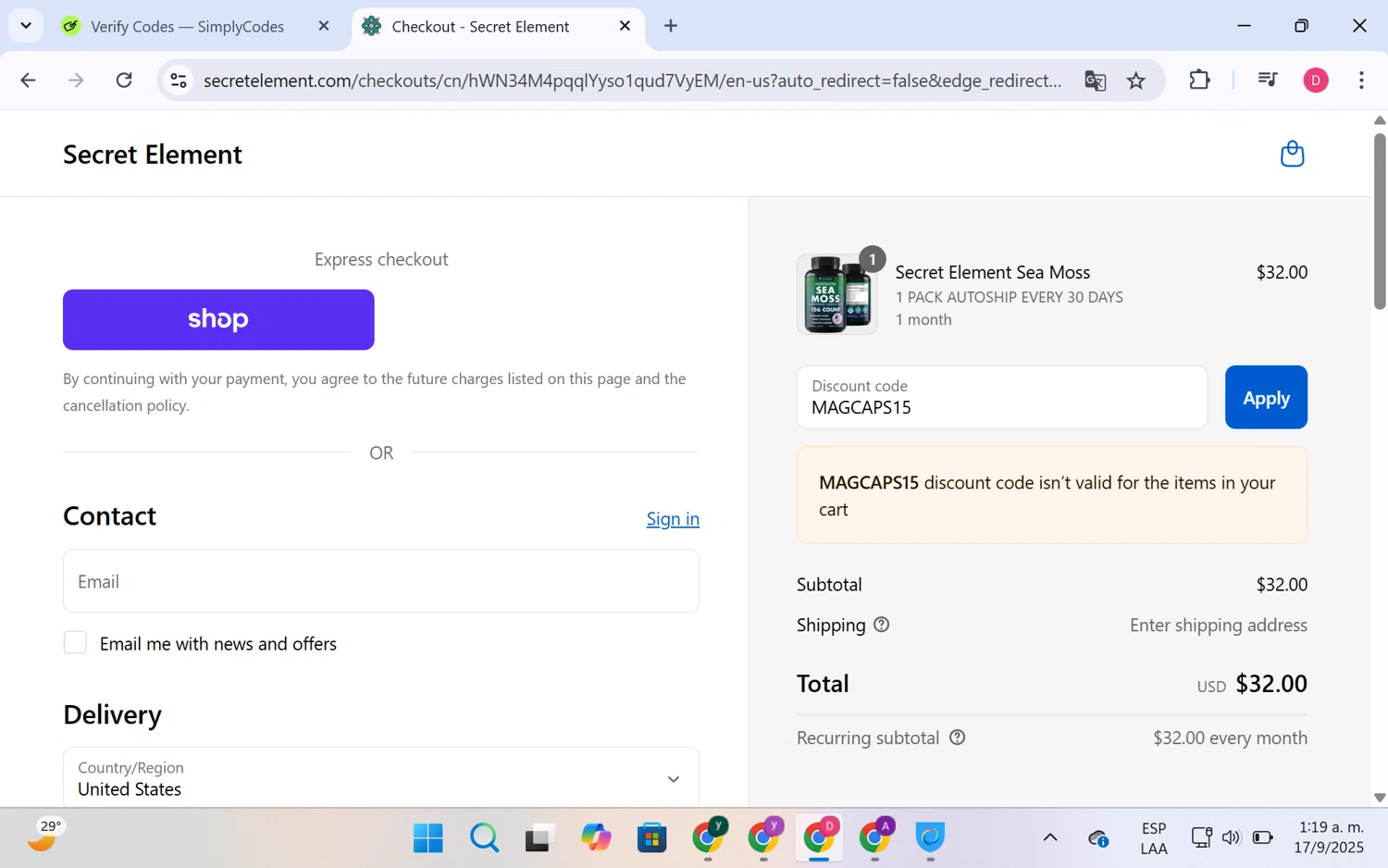Open Task View in the taskbar
The image size is (1388, 868).
coord(539,837)
